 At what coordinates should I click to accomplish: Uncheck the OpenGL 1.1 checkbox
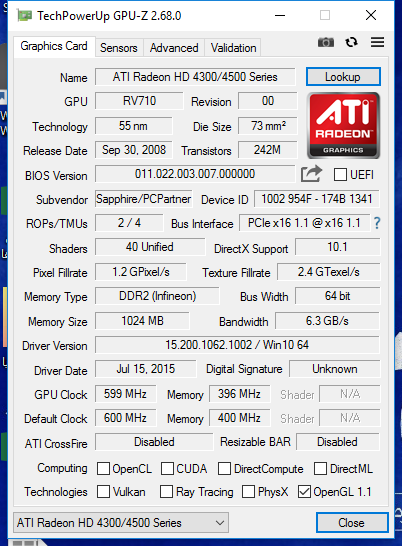point(304,492)
